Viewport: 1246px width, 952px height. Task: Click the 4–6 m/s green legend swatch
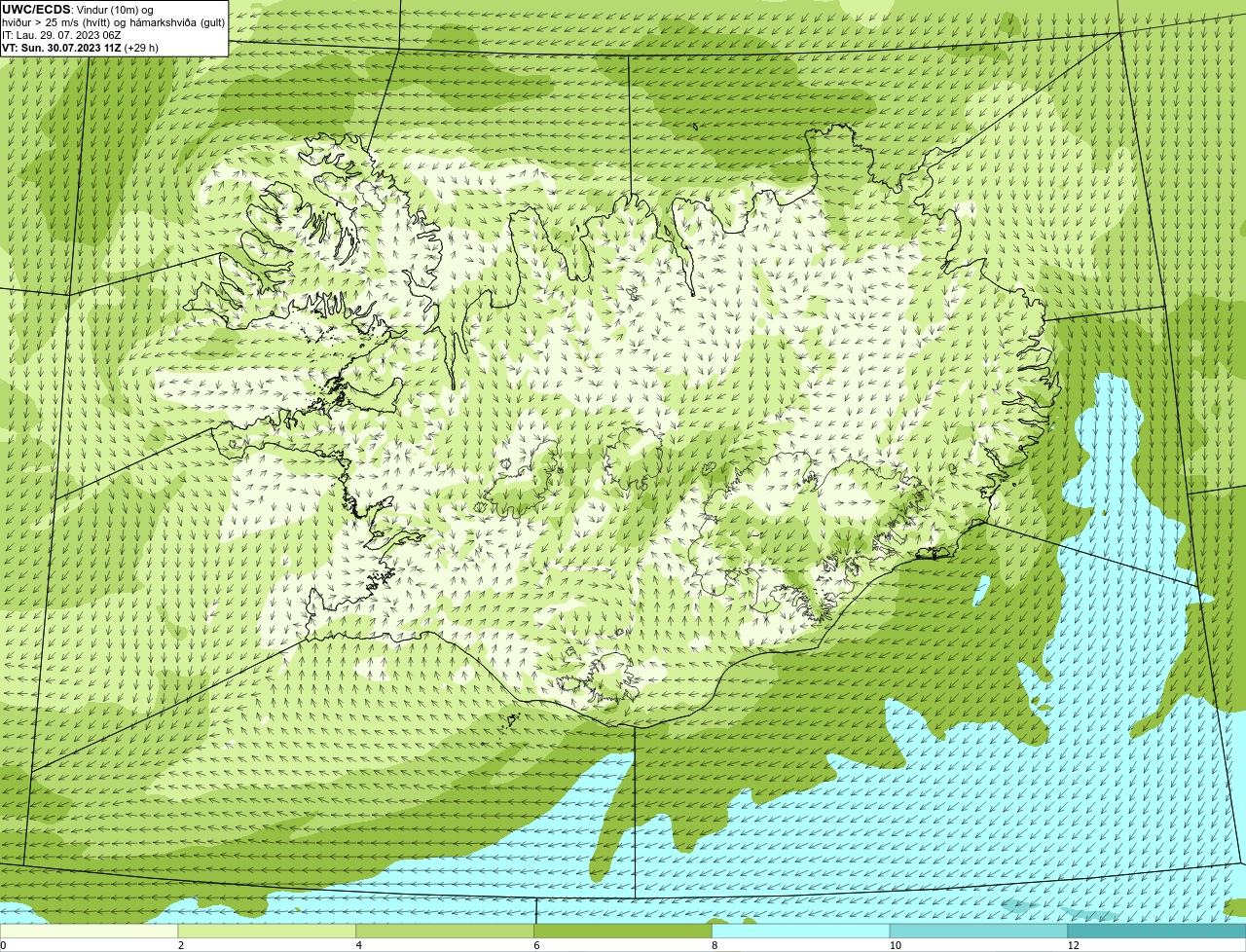[446, 932]
